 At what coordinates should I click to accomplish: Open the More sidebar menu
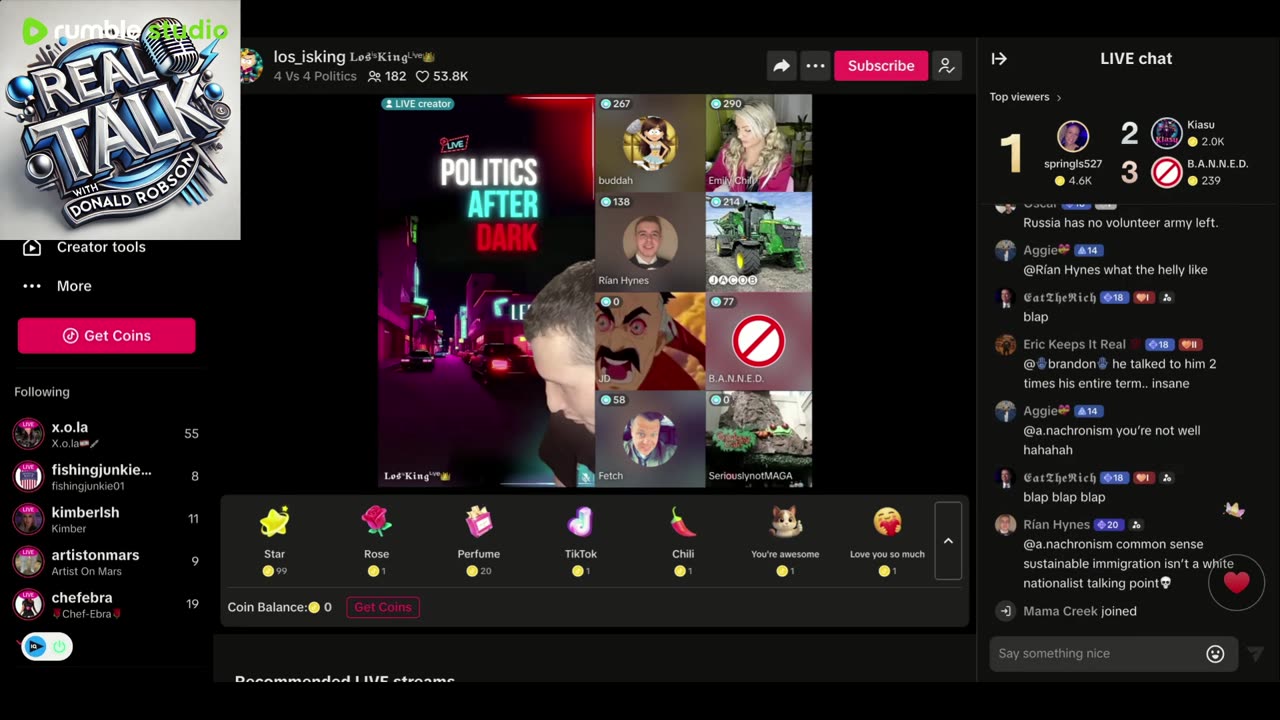(x=58, y=286)
